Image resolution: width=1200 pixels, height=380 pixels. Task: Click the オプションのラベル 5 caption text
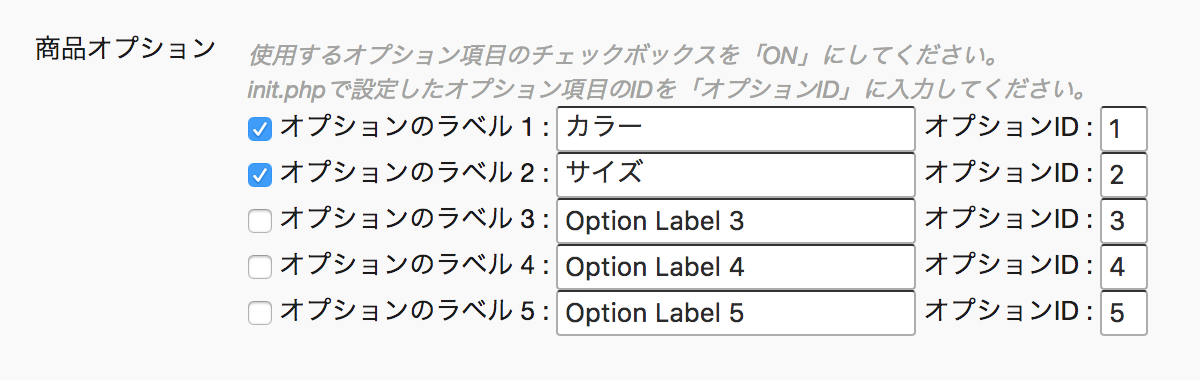click(x=414, y=313)
